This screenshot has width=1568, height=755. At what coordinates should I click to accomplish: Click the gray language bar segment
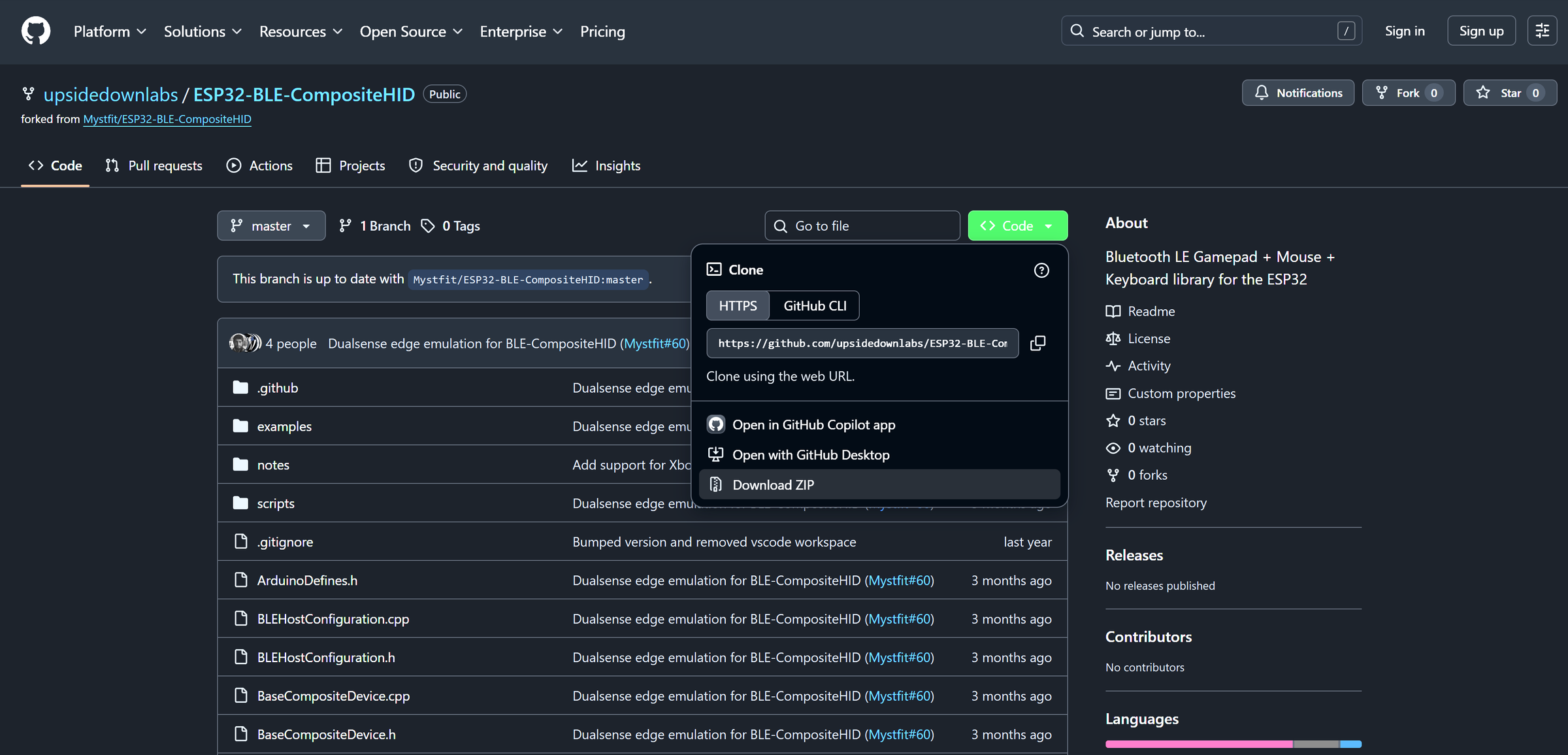[x=1316, y=744]
